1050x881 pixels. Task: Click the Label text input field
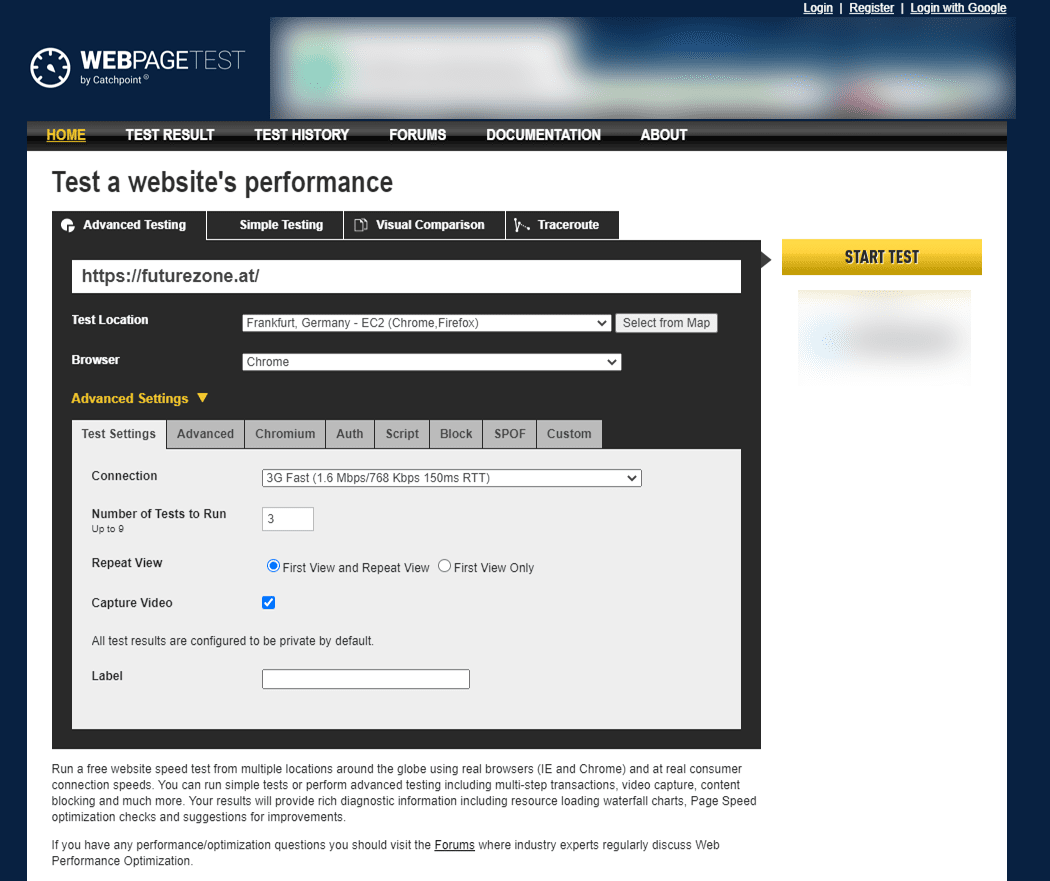(x=366, y=679)
